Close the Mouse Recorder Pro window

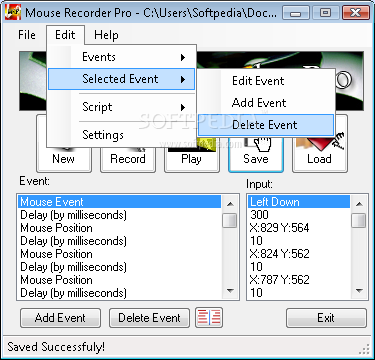355,13
